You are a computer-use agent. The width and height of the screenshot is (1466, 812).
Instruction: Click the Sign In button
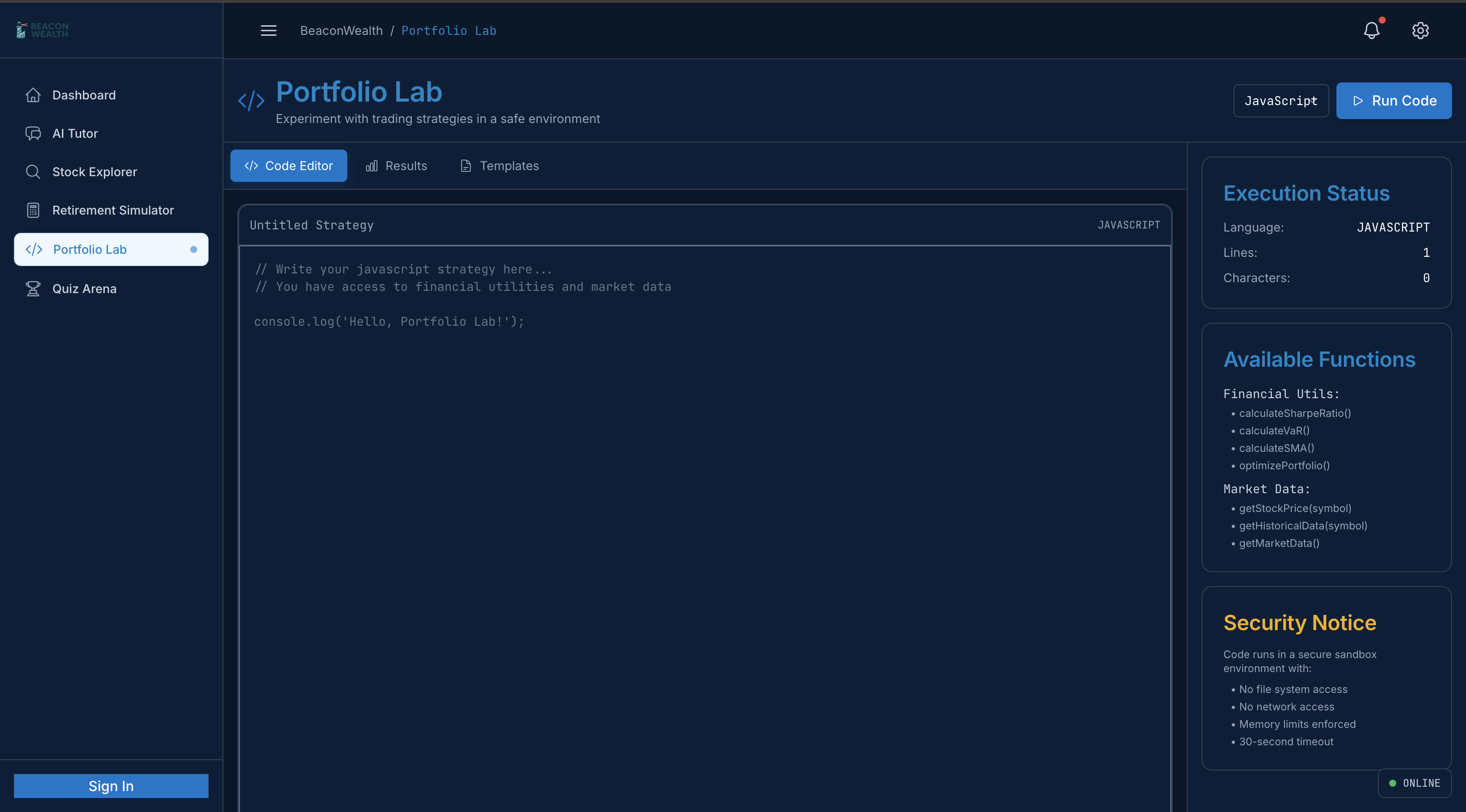click(x=111, y=786)
